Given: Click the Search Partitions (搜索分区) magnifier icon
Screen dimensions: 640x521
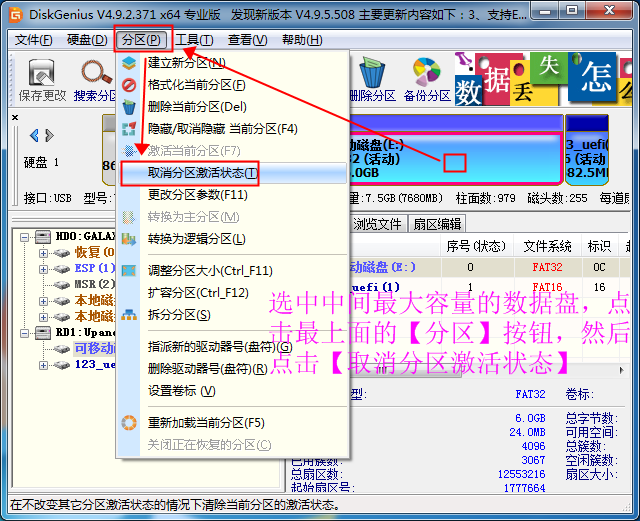Looking at the screenshot, I should tap(96, 73).
